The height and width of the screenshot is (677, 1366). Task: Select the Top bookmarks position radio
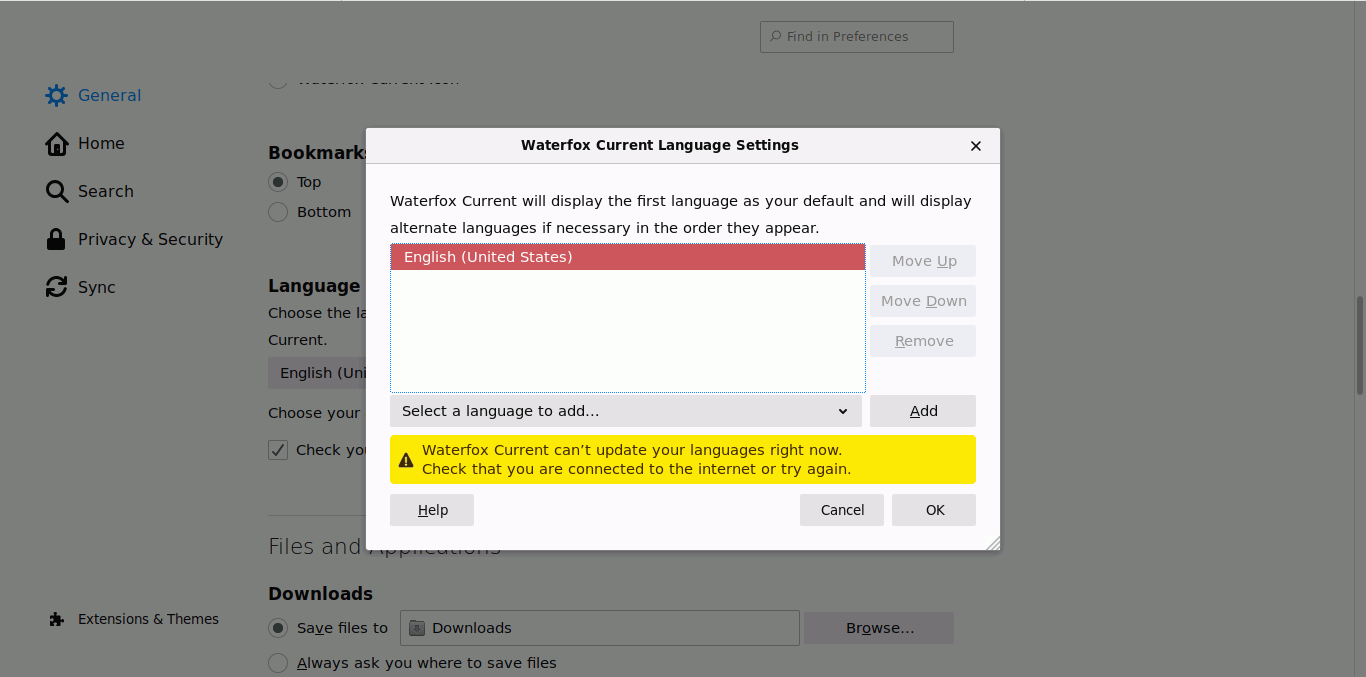point(278,182)
